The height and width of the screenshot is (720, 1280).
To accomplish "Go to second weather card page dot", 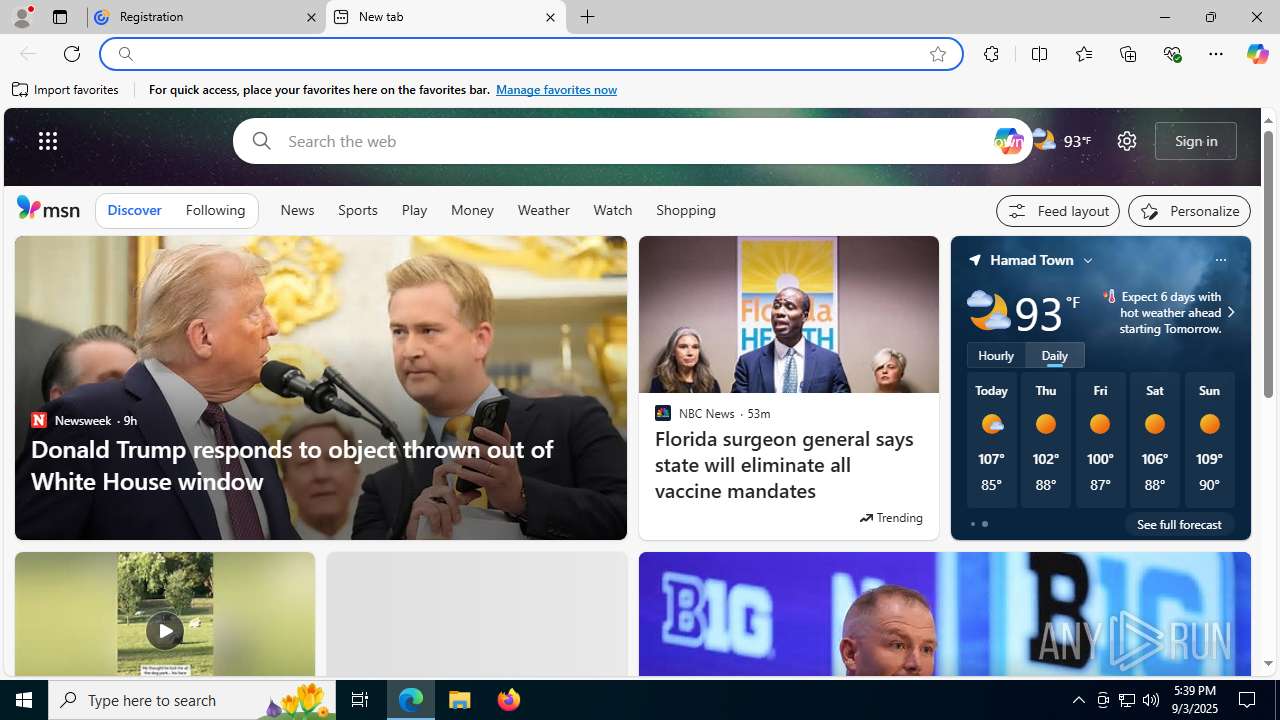I will [x=985, y=524].
